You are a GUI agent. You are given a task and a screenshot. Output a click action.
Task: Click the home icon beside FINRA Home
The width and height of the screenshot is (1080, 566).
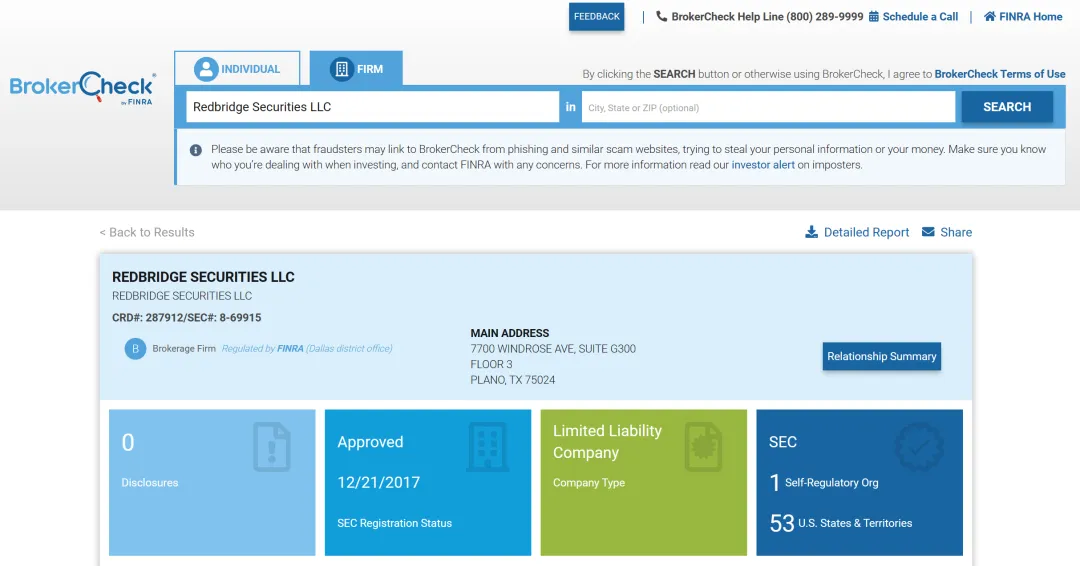coord(989,17)
